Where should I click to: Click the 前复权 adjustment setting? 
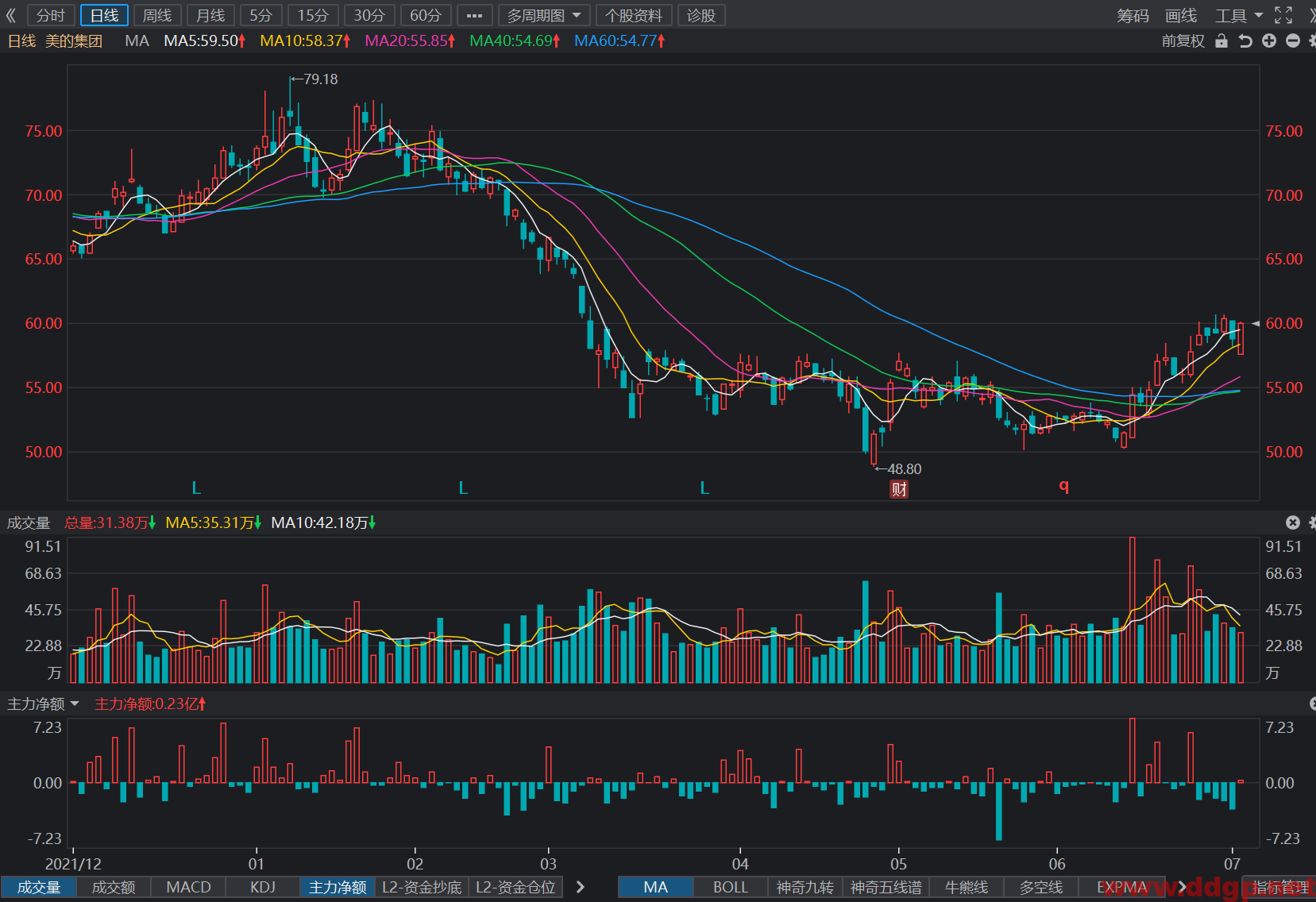tap(1183, 40)
